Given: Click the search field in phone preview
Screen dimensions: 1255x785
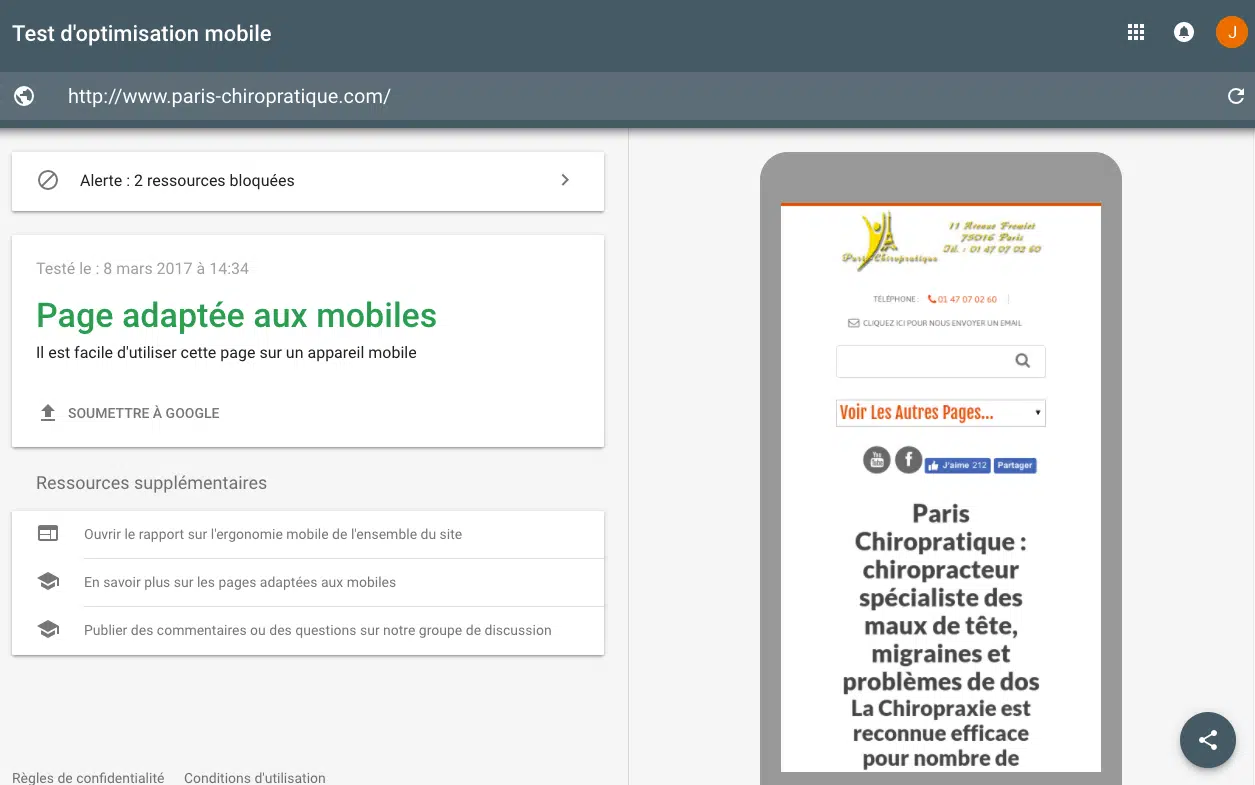Looking at the screenshot, I should point(941,361).
